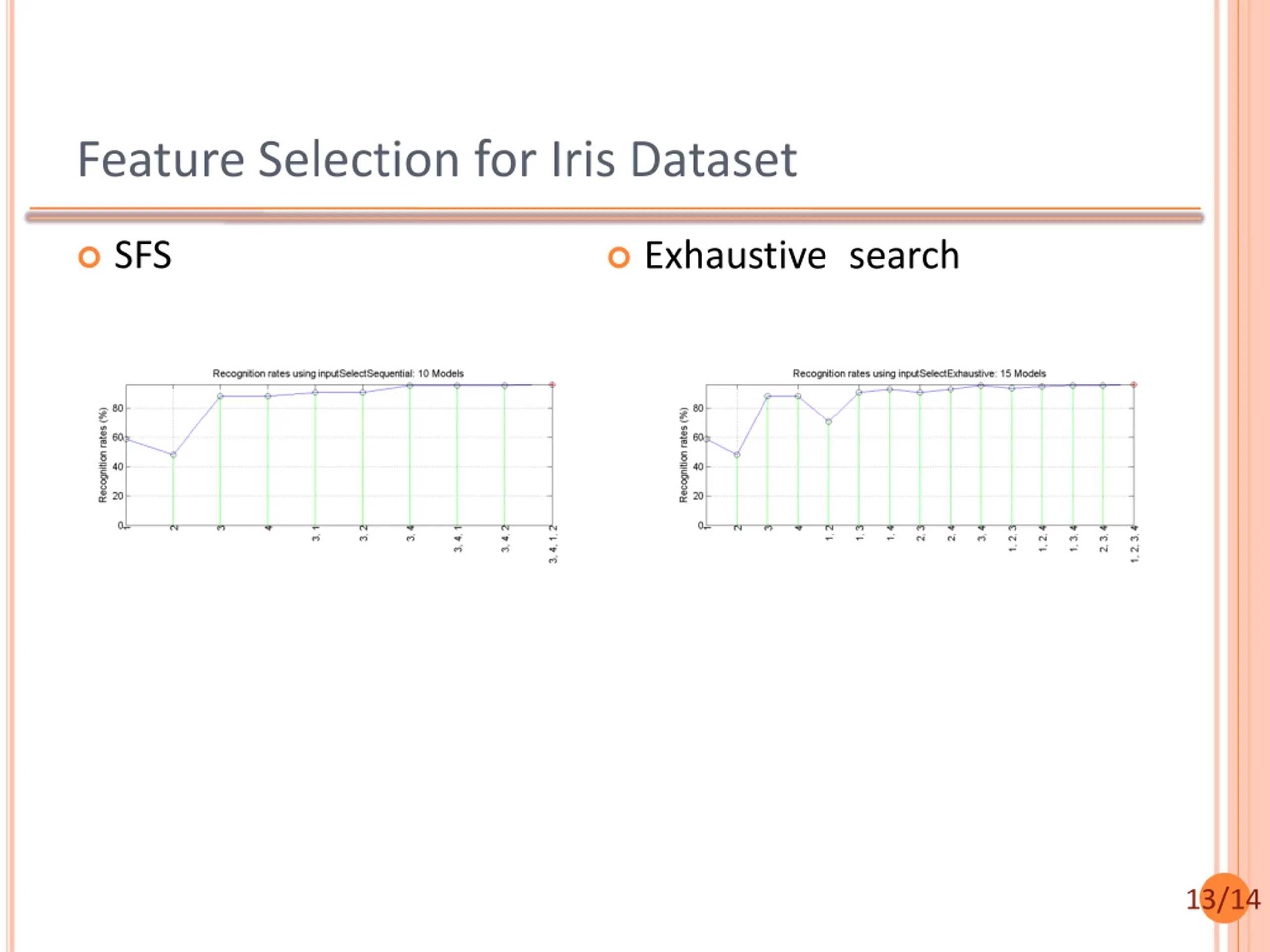Click the red marker ending the Sequential chart

point(552,384)
